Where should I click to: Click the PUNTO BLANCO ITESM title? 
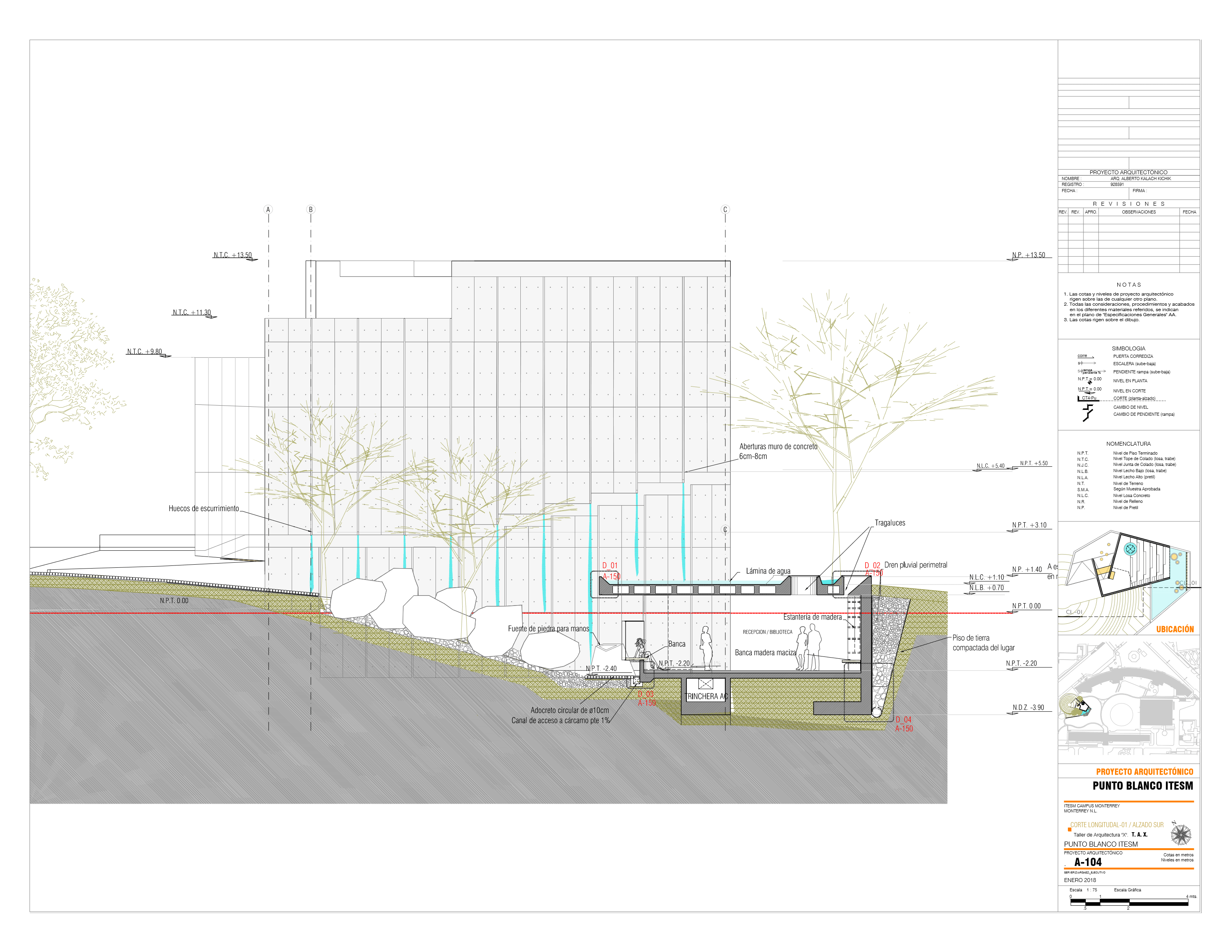(1142, 786)
